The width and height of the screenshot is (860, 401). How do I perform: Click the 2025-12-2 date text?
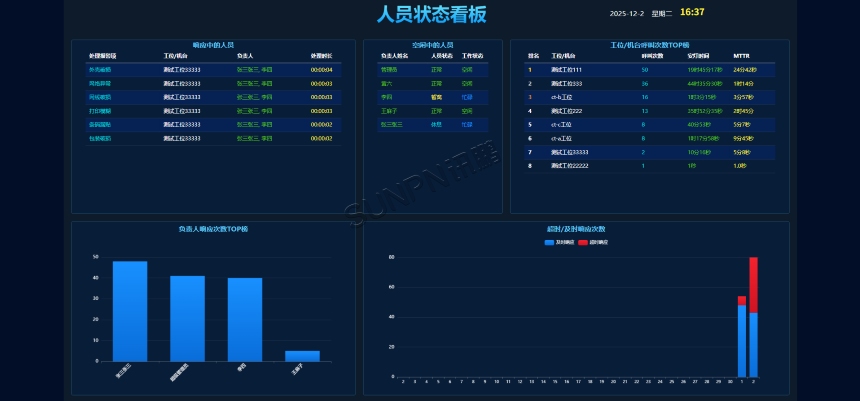tap(626, 14)
